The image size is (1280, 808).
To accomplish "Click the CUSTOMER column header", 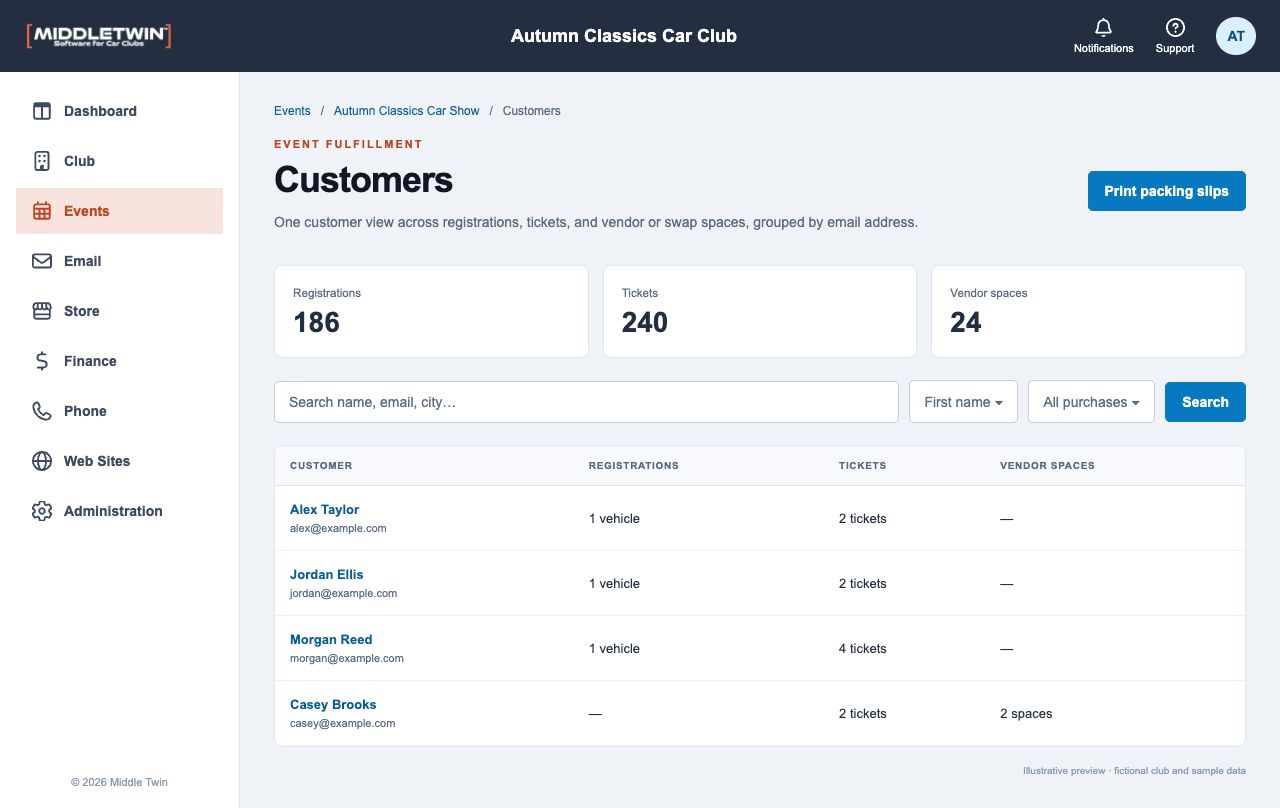I will (321, 466).
